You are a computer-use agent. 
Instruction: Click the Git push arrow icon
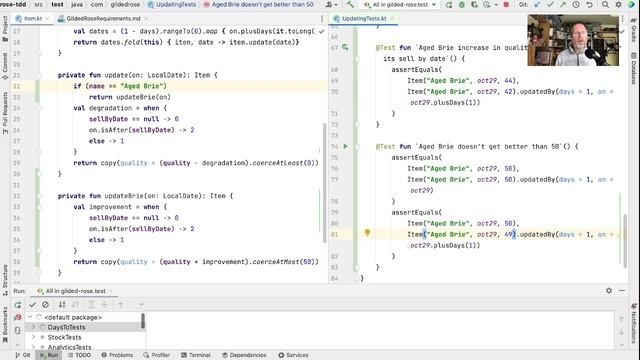click(563, 4)
